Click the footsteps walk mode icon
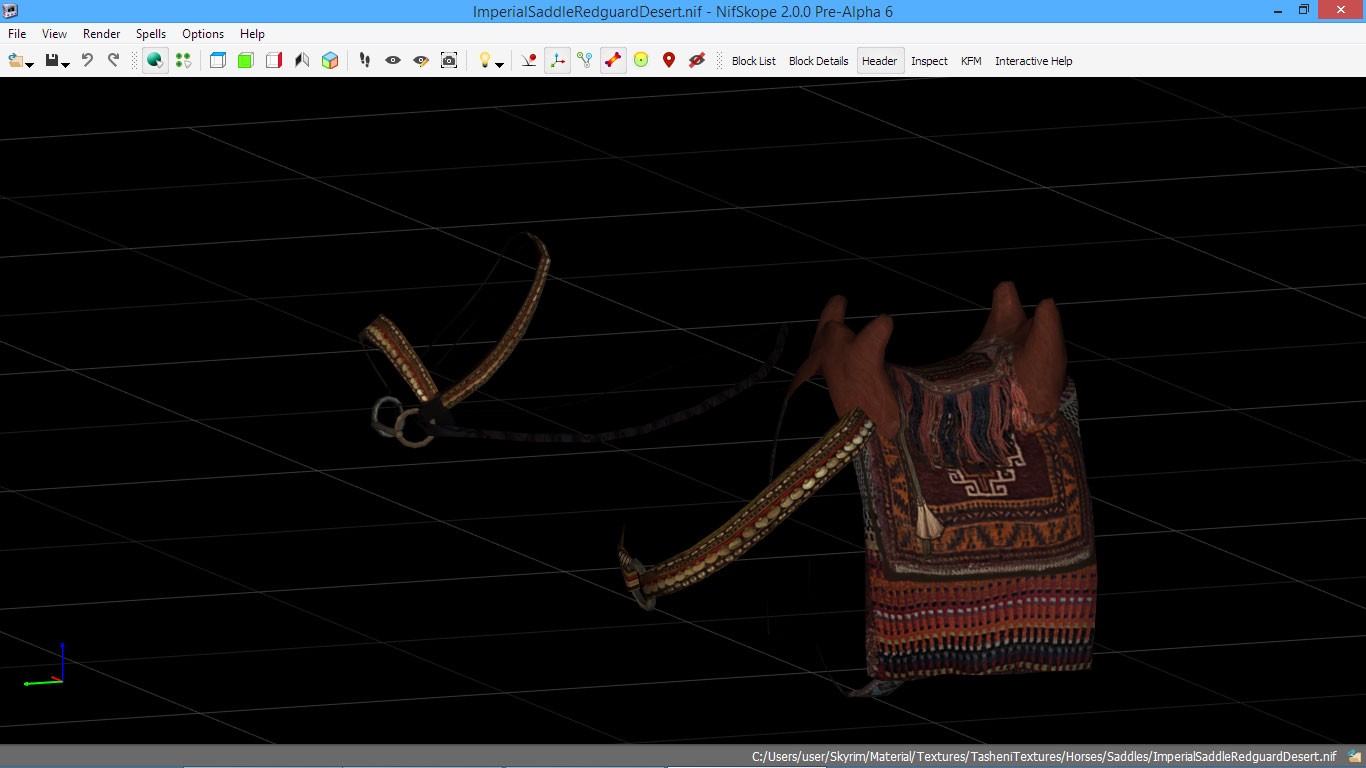 click(x=365, y=61)
